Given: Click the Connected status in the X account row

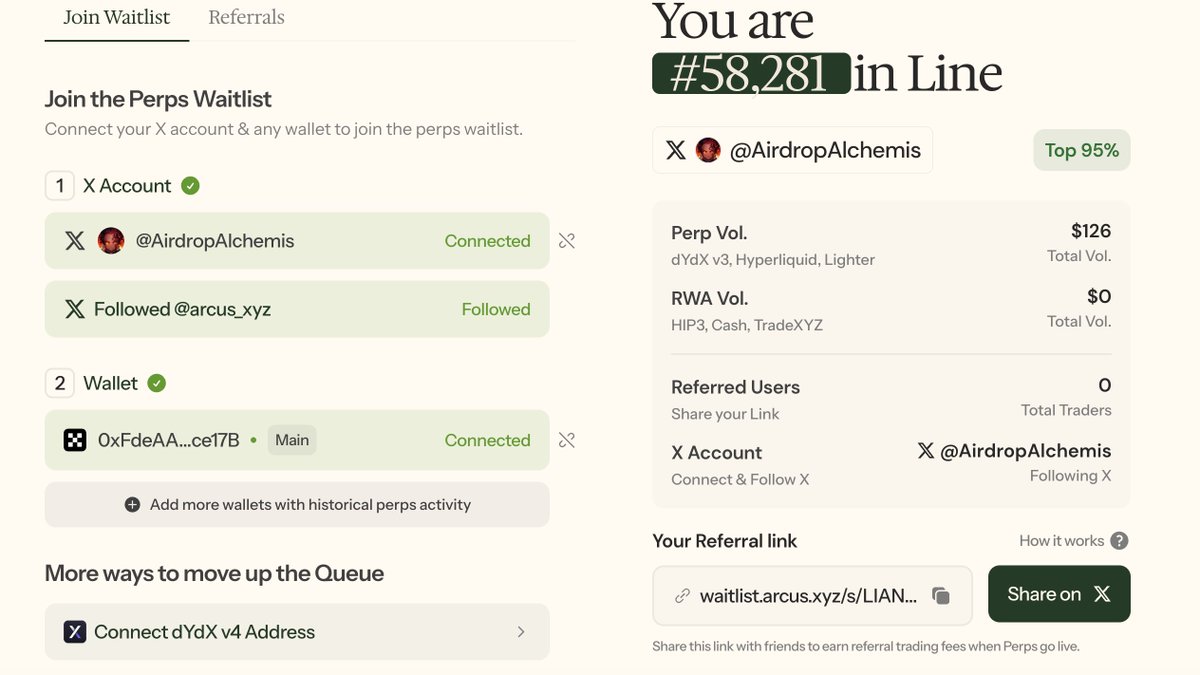Looking at the screenshot, I should [x=488, y=241].
